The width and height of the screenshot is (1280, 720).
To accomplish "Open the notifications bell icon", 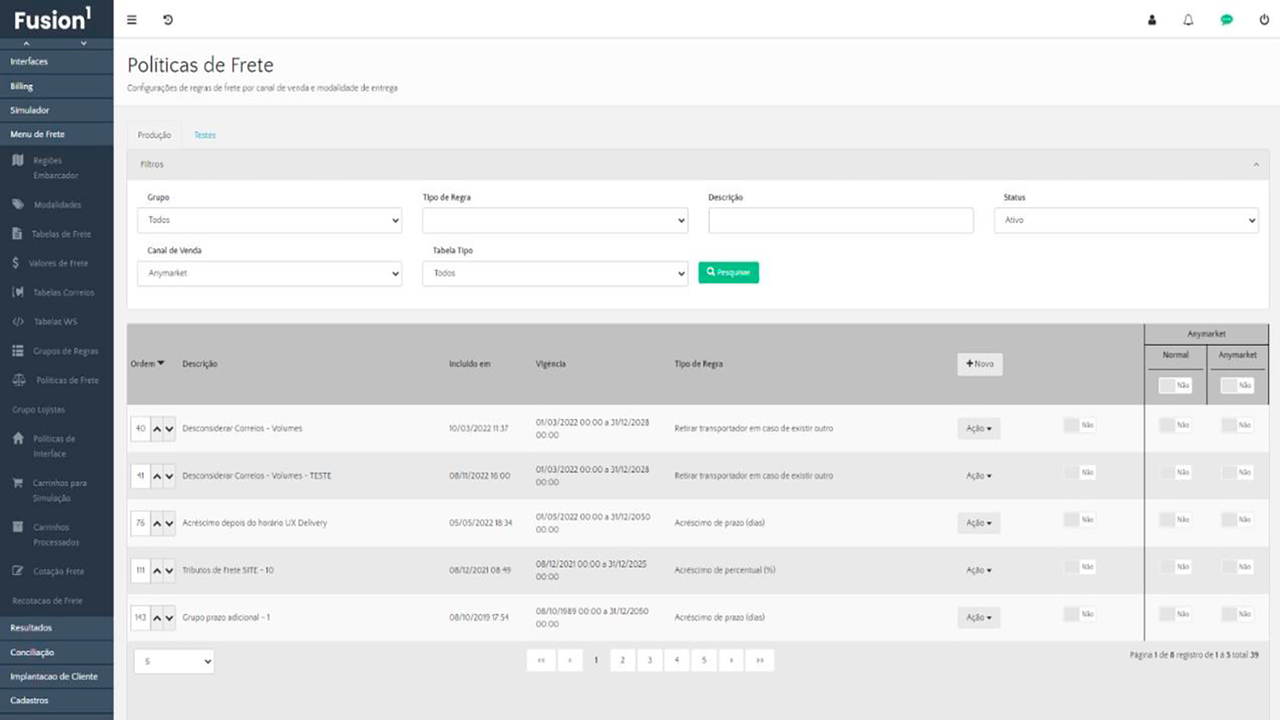I will tap(1189, 20).
